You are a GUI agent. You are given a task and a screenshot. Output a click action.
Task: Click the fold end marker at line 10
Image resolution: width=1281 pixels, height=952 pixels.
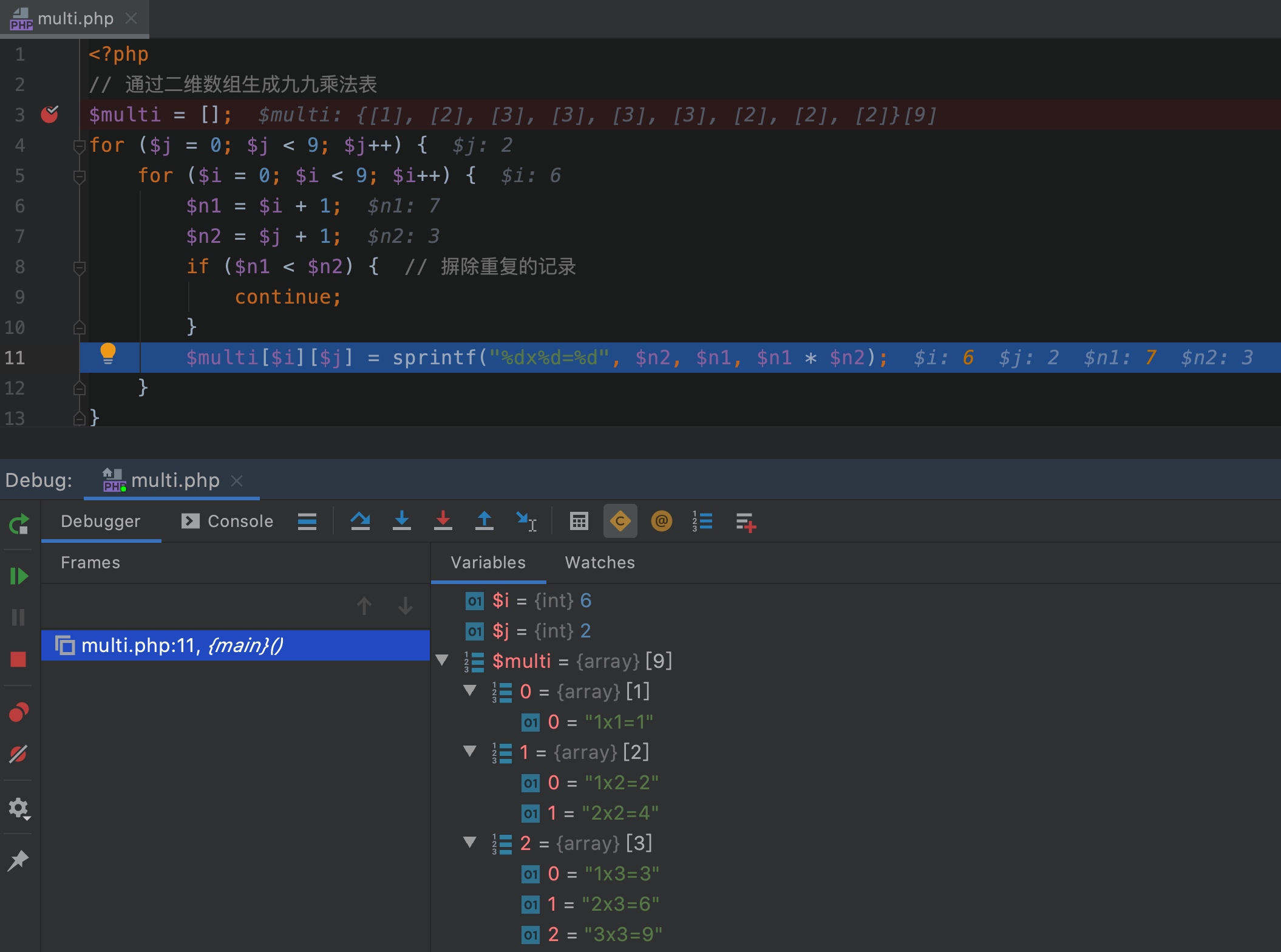[x=79, y=327]
